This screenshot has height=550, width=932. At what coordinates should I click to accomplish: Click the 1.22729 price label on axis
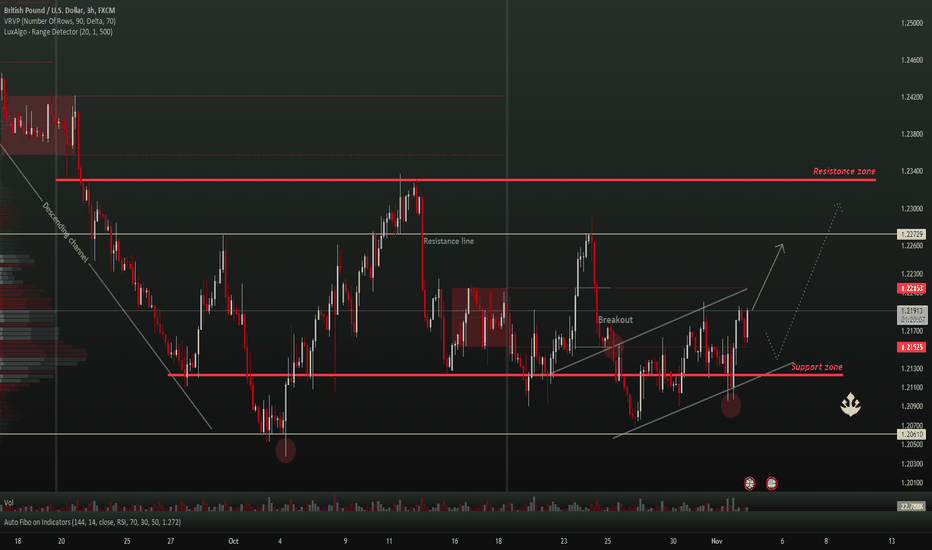[912, 234]
